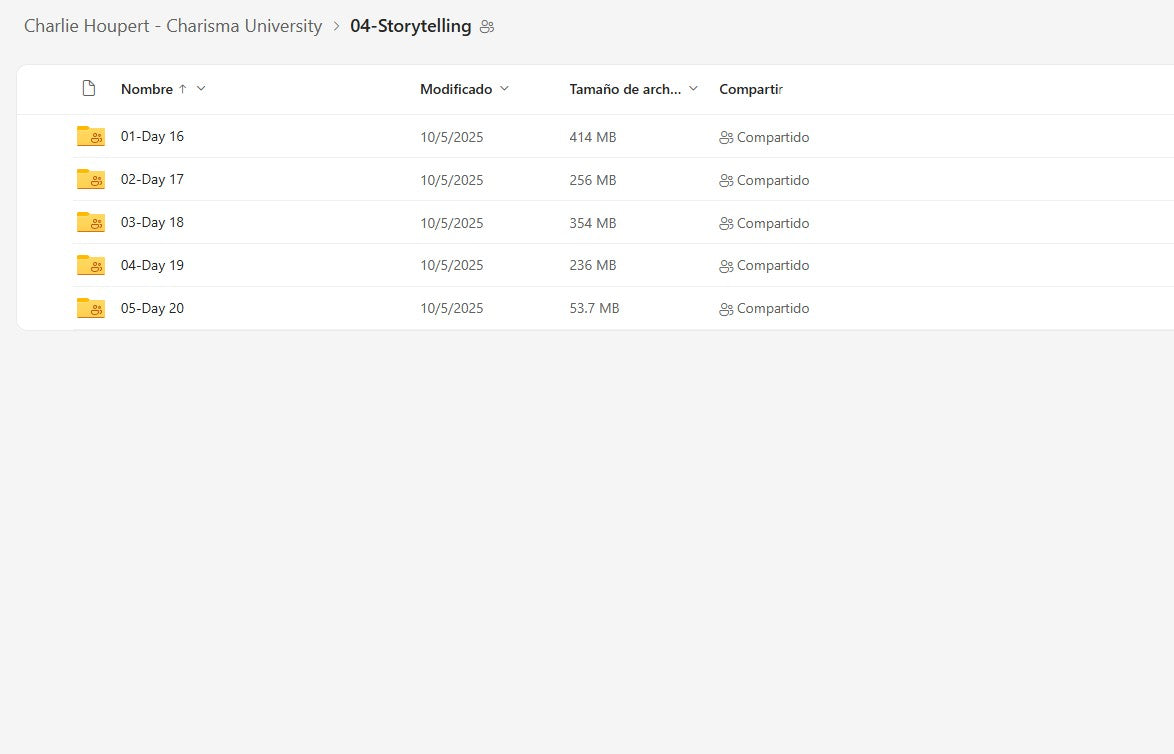Screen dimensions: 1174x754
Task: Click the 414 MB size cell
Action: (x=592, y=137)
